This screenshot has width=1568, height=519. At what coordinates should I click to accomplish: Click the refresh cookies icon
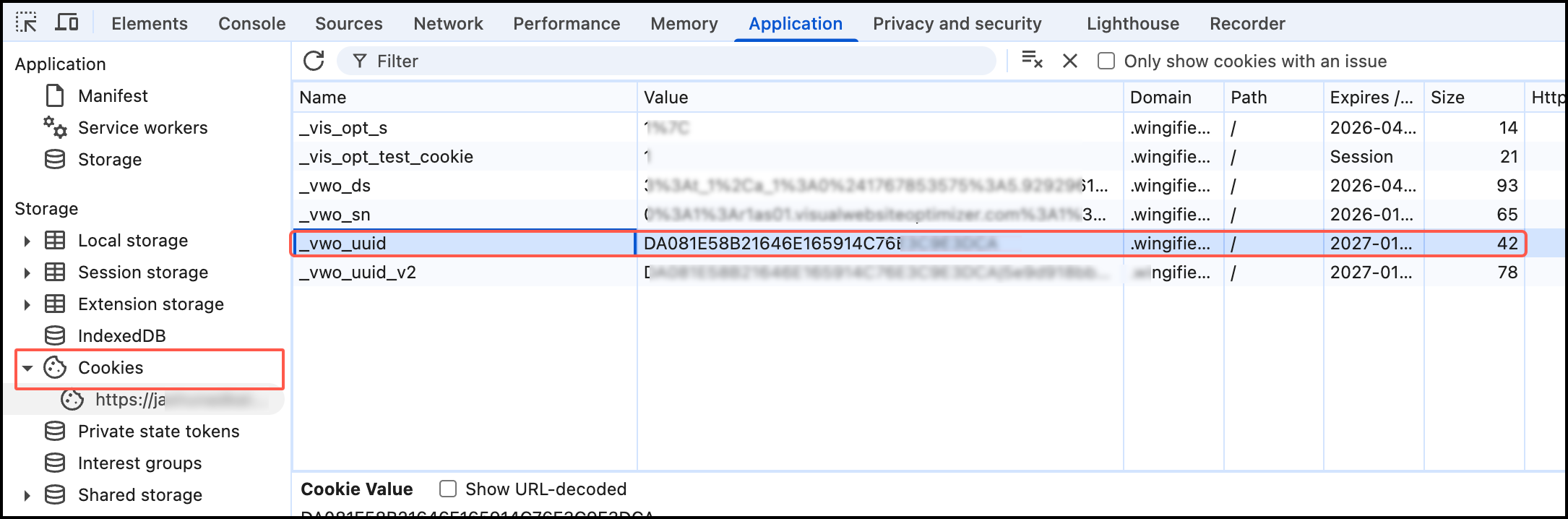pos(314,61)
